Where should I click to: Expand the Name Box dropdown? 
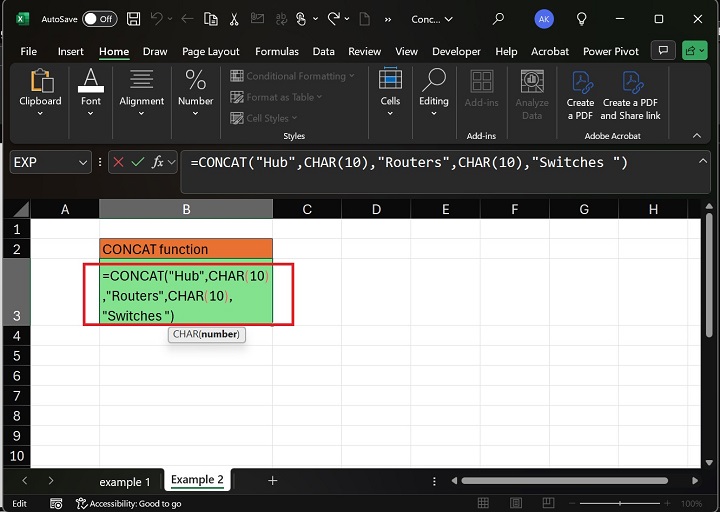(x=83, y=162)
